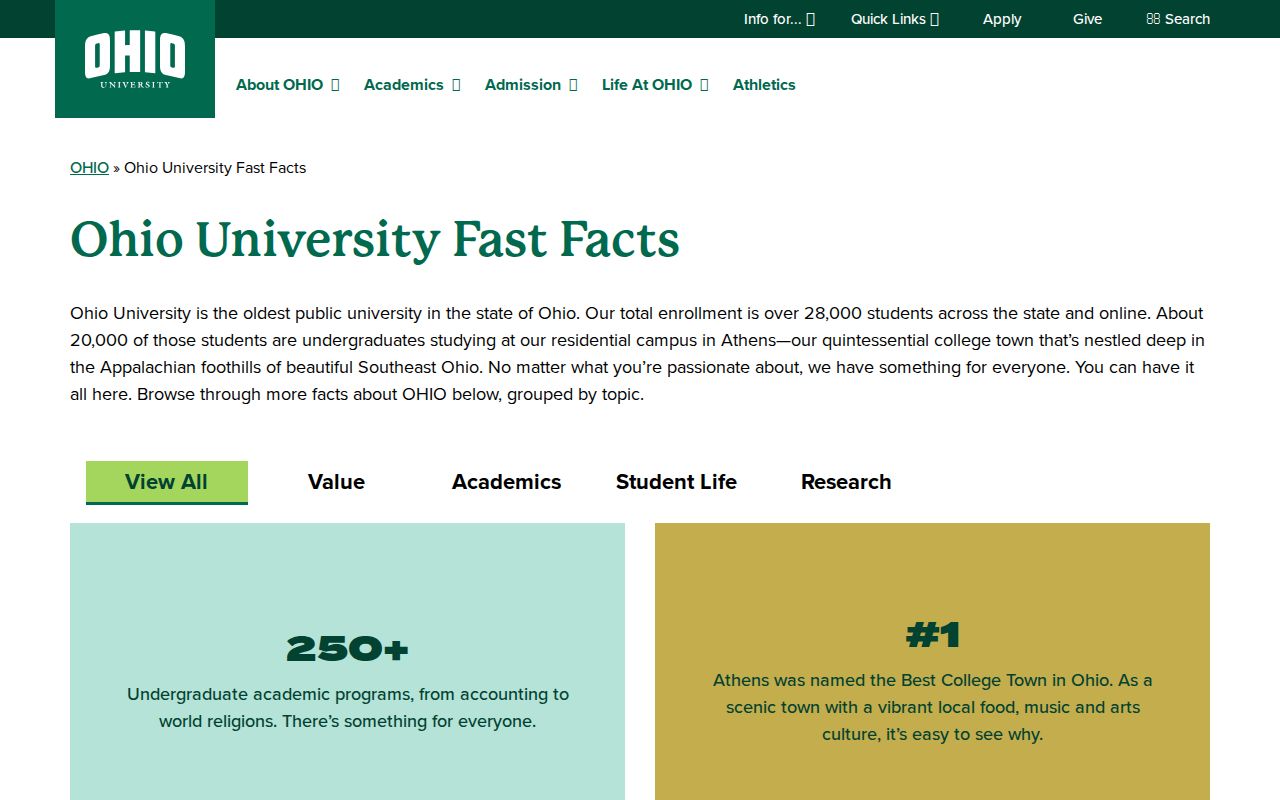Screen dimensions: 1280x800
Task: Follow the OHIO breadcrumb link
Action: tap(89, 168)
